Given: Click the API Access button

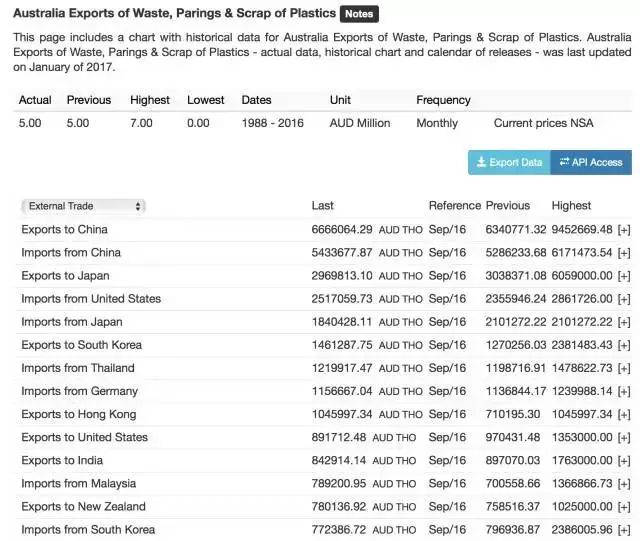Looking at the screenshot, I should click(591, 163).
